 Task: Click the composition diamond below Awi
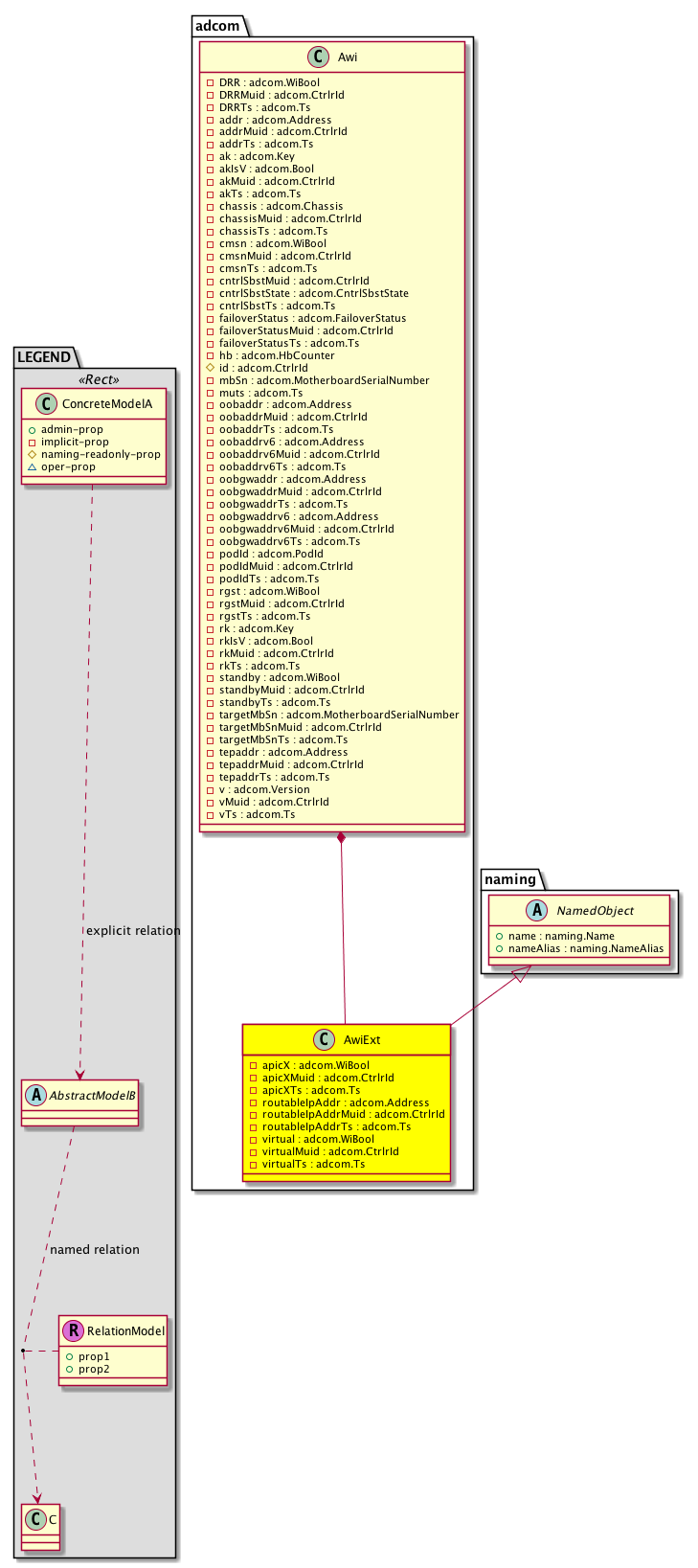(340, 840)
